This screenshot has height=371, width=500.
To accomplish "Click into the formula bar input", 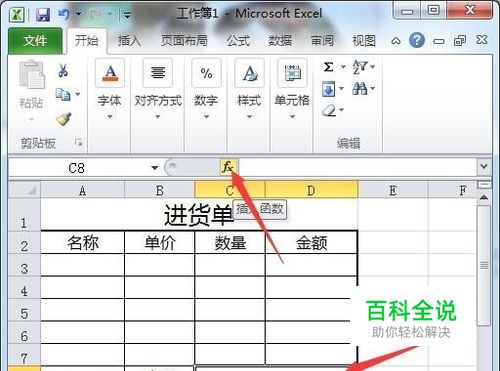I will point(357,167).
